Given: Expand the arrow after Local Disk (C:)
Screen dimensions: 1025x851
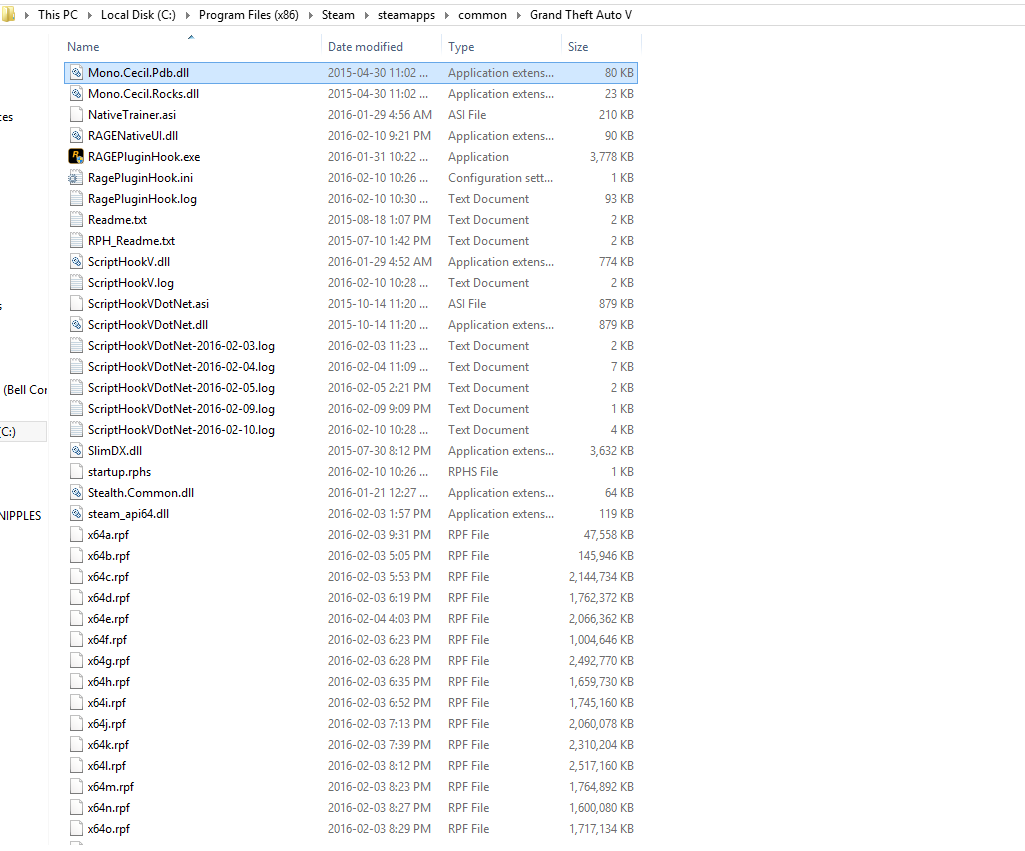Looking at the screenshot, I should pos(188,15).
